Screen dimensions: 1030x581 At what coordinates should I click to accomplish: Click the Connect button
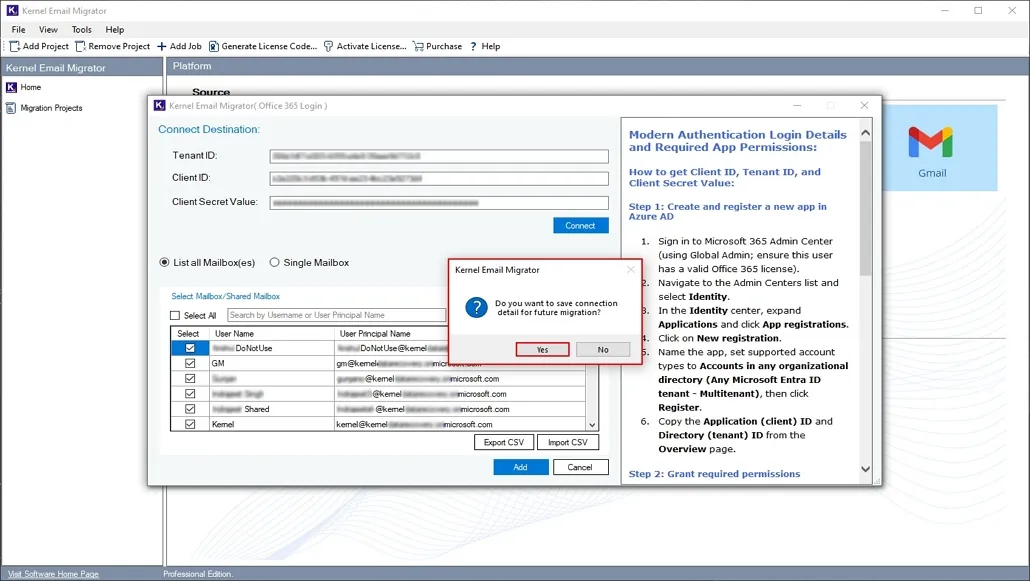coord(581,225)
